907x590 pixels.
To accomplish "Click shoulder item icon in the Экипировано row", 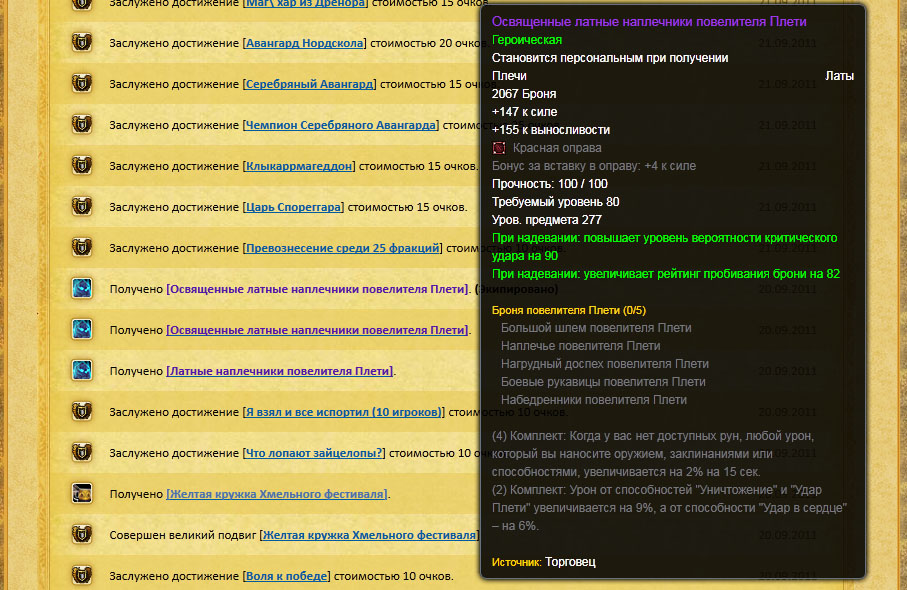I will (82, 289).
